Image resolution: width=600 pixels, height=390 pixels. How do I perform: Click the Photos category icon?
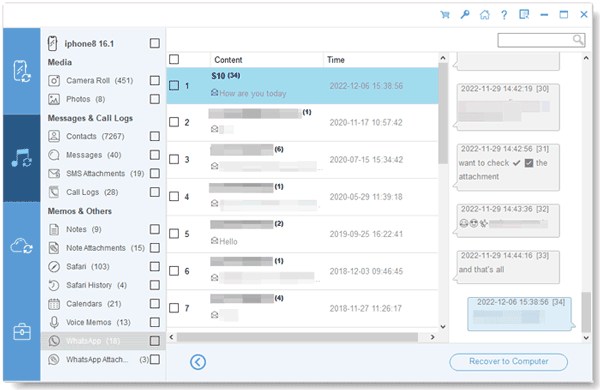(54, 100)
